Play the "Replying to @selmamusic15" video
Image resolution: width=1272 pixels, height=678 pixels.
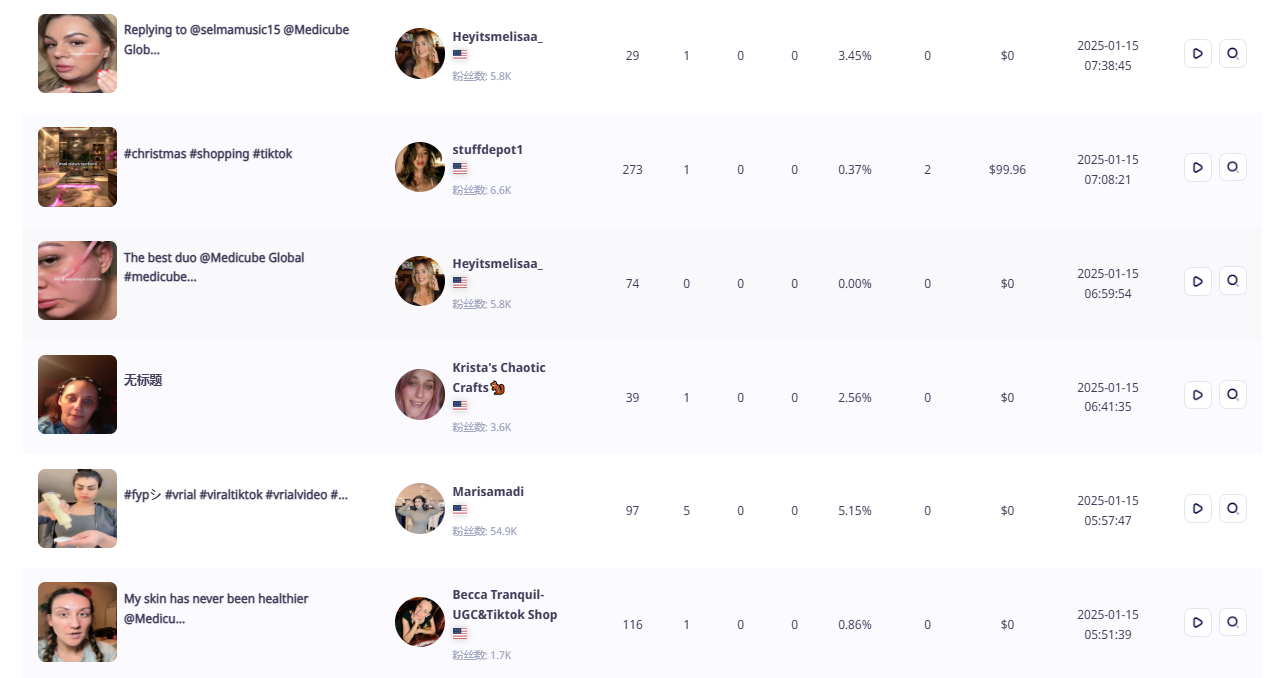point(1197,53)
